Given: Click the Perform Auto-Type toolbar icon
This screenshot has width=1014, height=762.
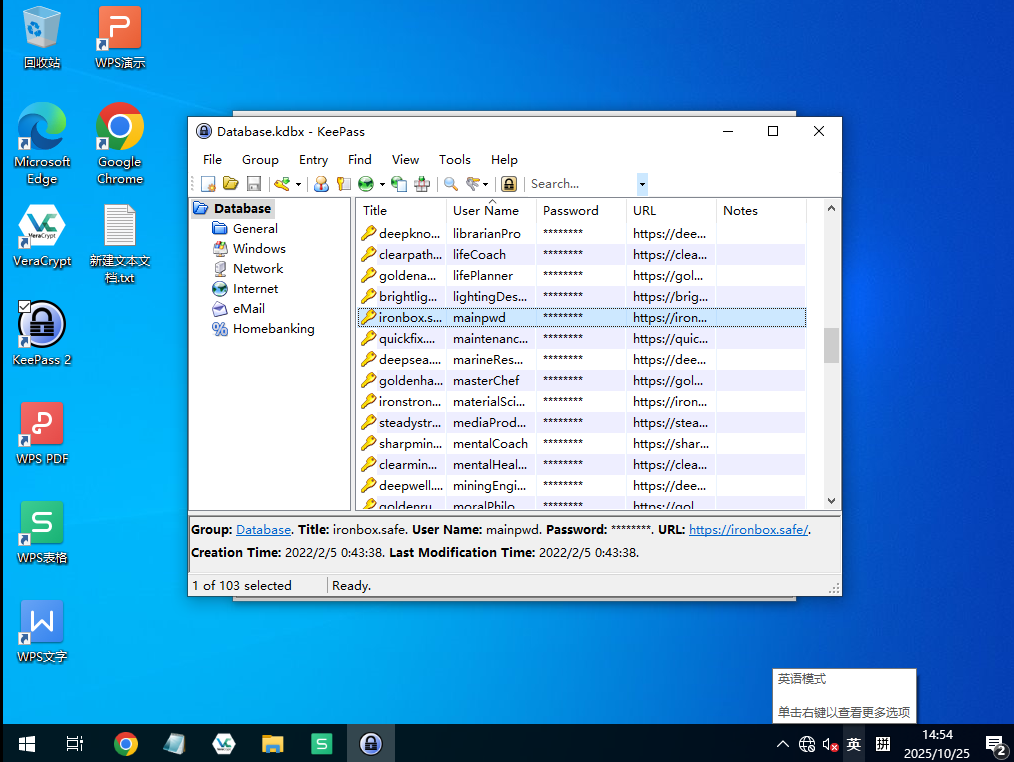Looking at the screenshot, I should click(421, 184).
